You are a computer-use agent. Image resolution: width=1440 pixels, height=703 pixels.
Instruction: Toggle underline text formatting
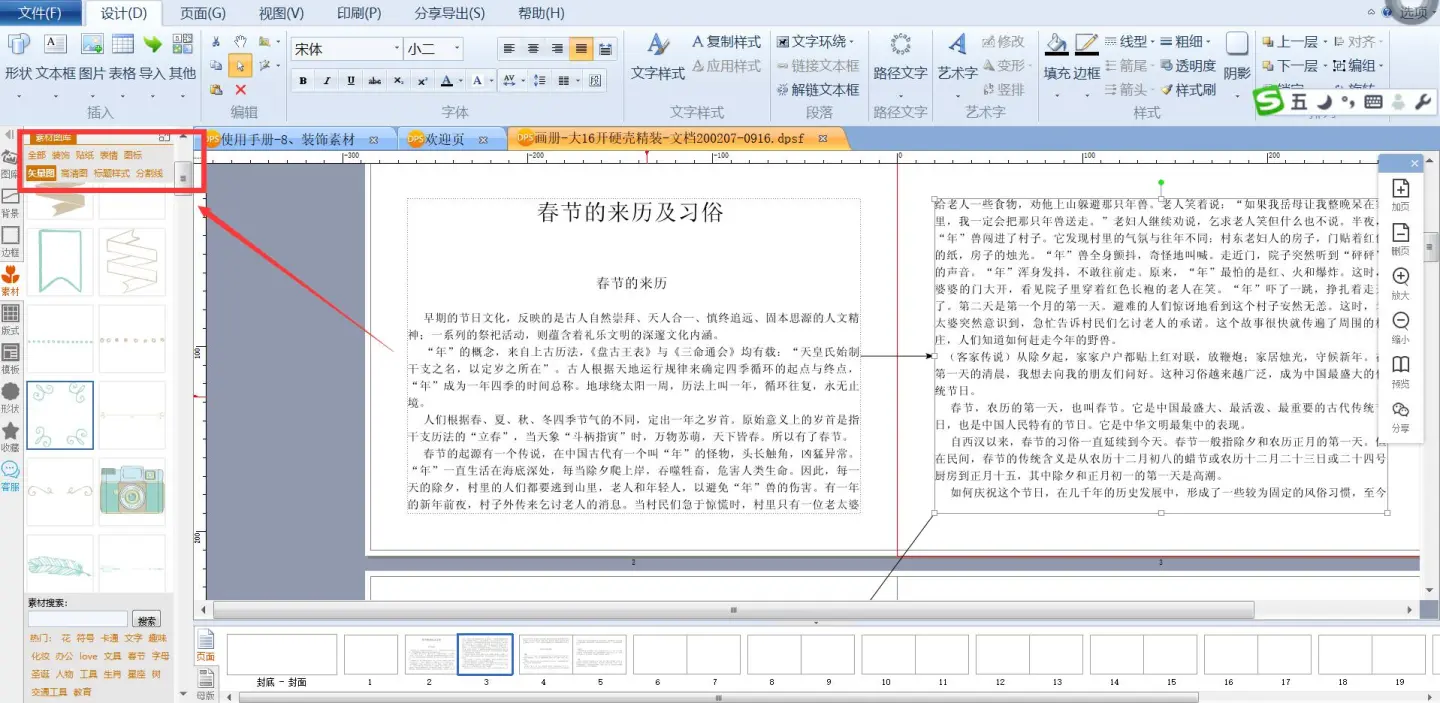[351, 81]
